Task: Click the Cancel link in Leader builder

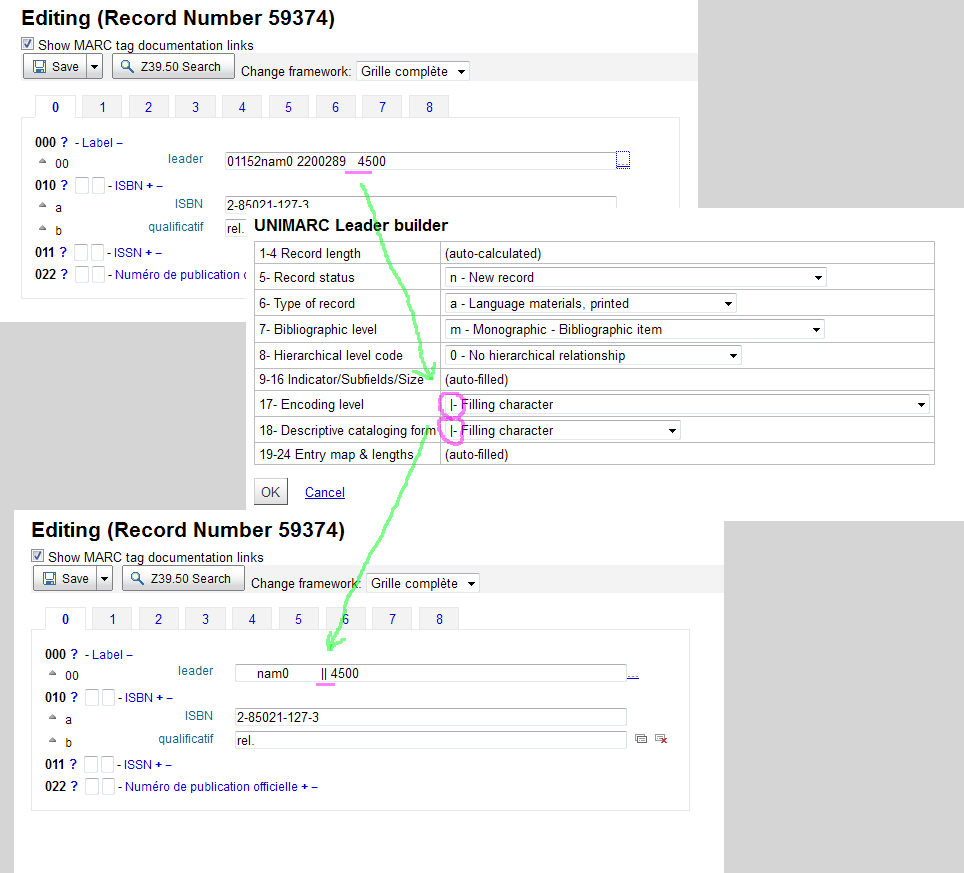Action: pyautogui.click(x=325, y=492)
